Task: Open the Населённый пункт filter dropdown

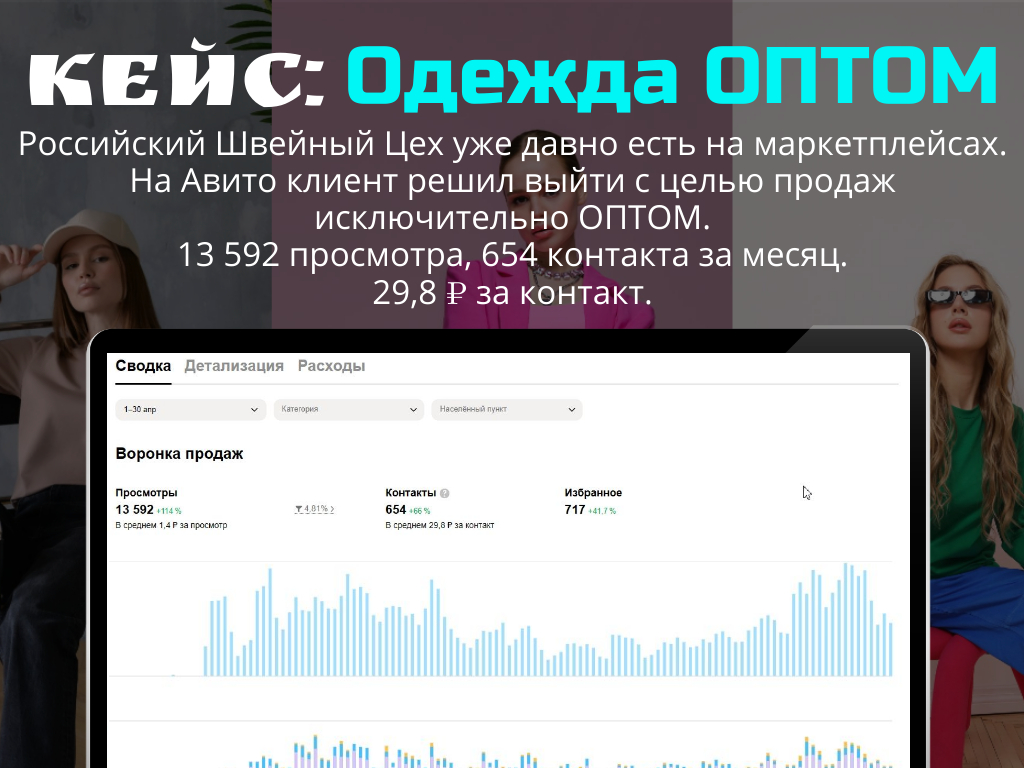Action: pyautogui.click(x=507, y=409)
